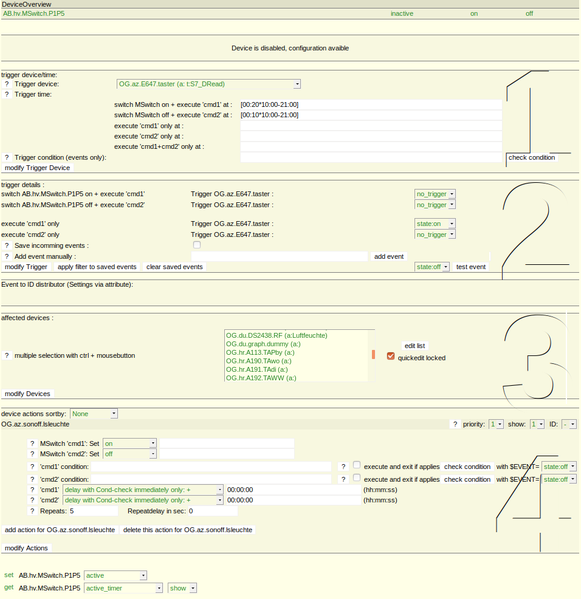Viewport: 581px width, 599px height.
Task: Click modify Devices button
Action: (x=27, y=394)
